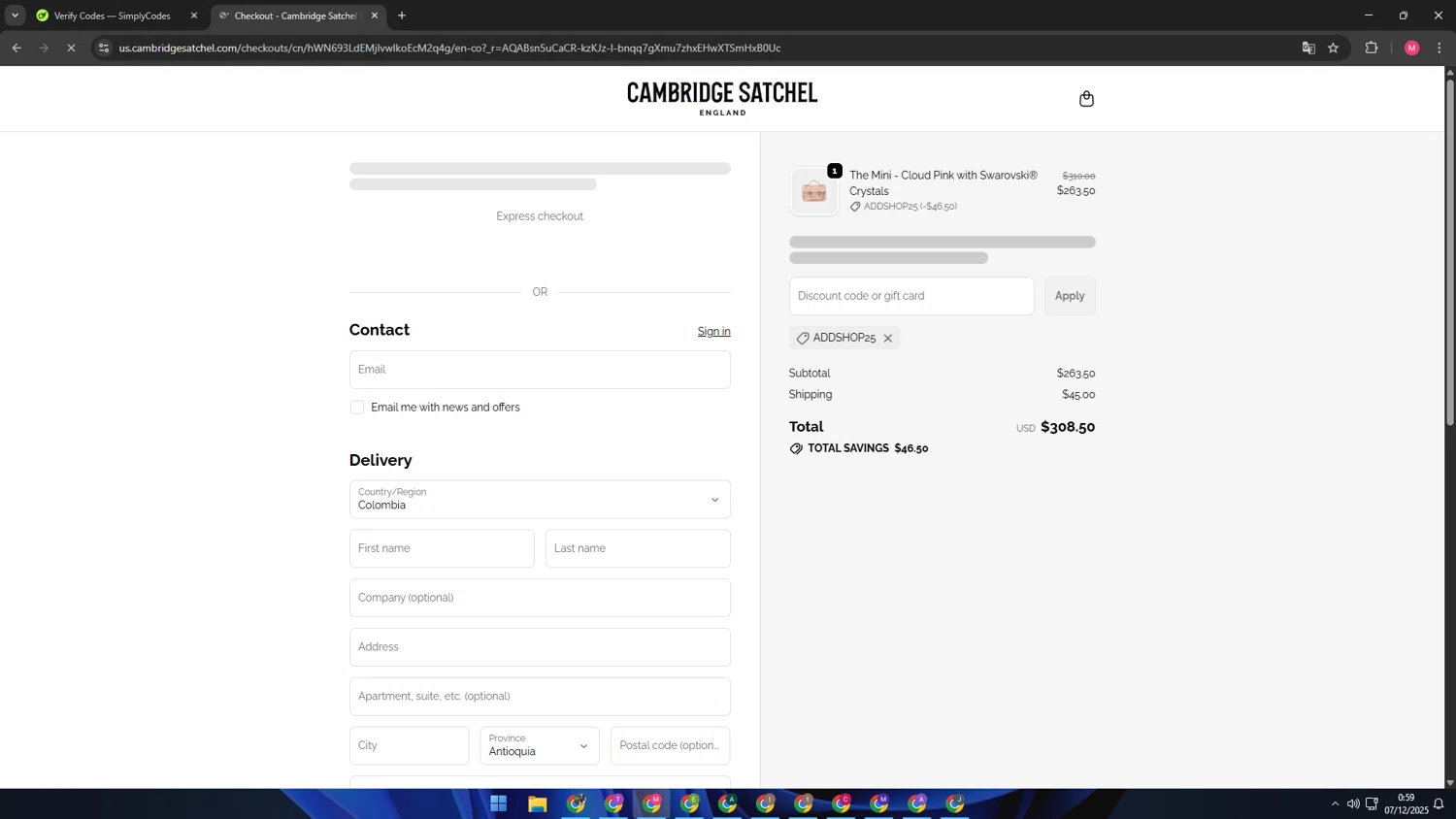Open the notifications bell icon
The image size is (1456, 819).
(1439, 803)
